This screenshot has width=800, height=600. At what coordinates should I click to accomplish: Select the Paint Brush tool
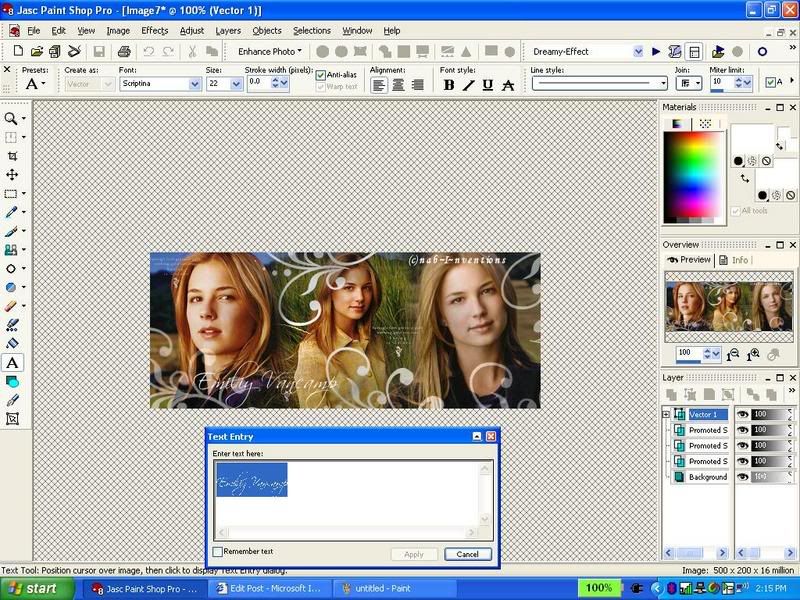11,231
